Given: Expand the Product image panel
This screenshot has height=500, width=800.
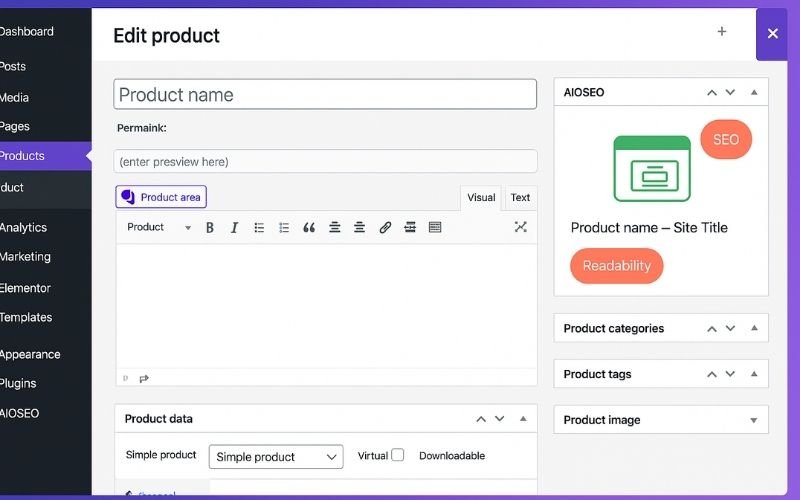Looking at the screenshot, I should pos(754,420).
